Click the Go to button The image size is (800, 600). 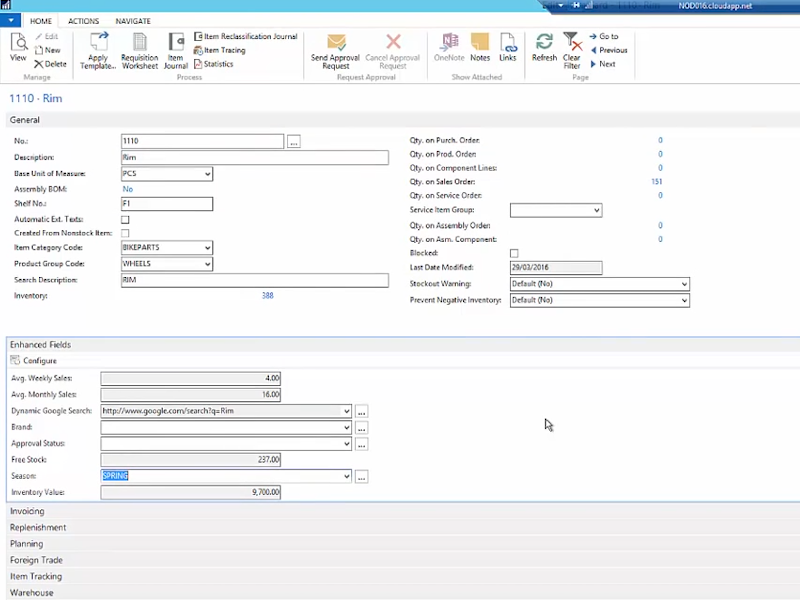pyautogui.click(x=604, y=36)
